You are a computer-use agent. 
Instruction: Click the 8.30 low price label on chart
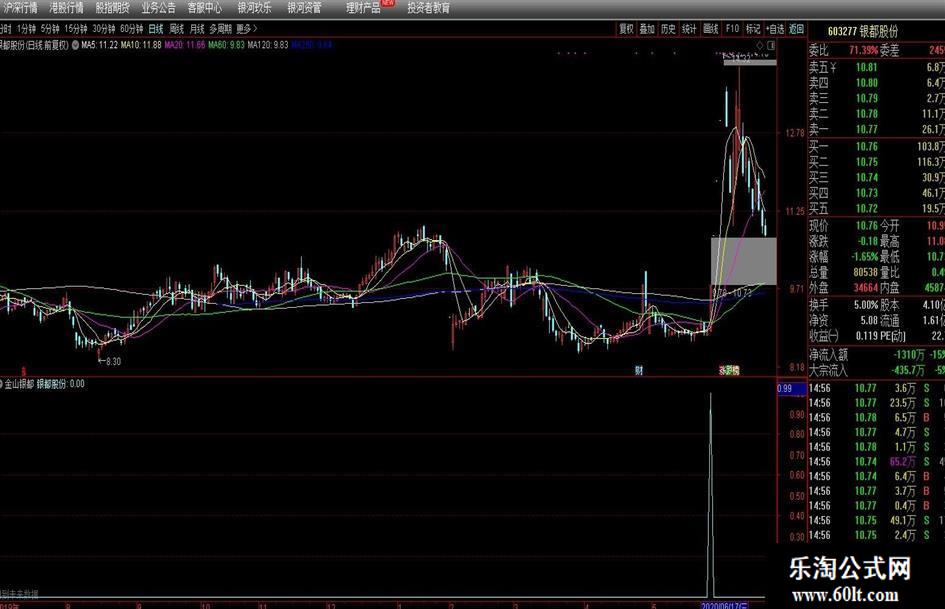113,362
